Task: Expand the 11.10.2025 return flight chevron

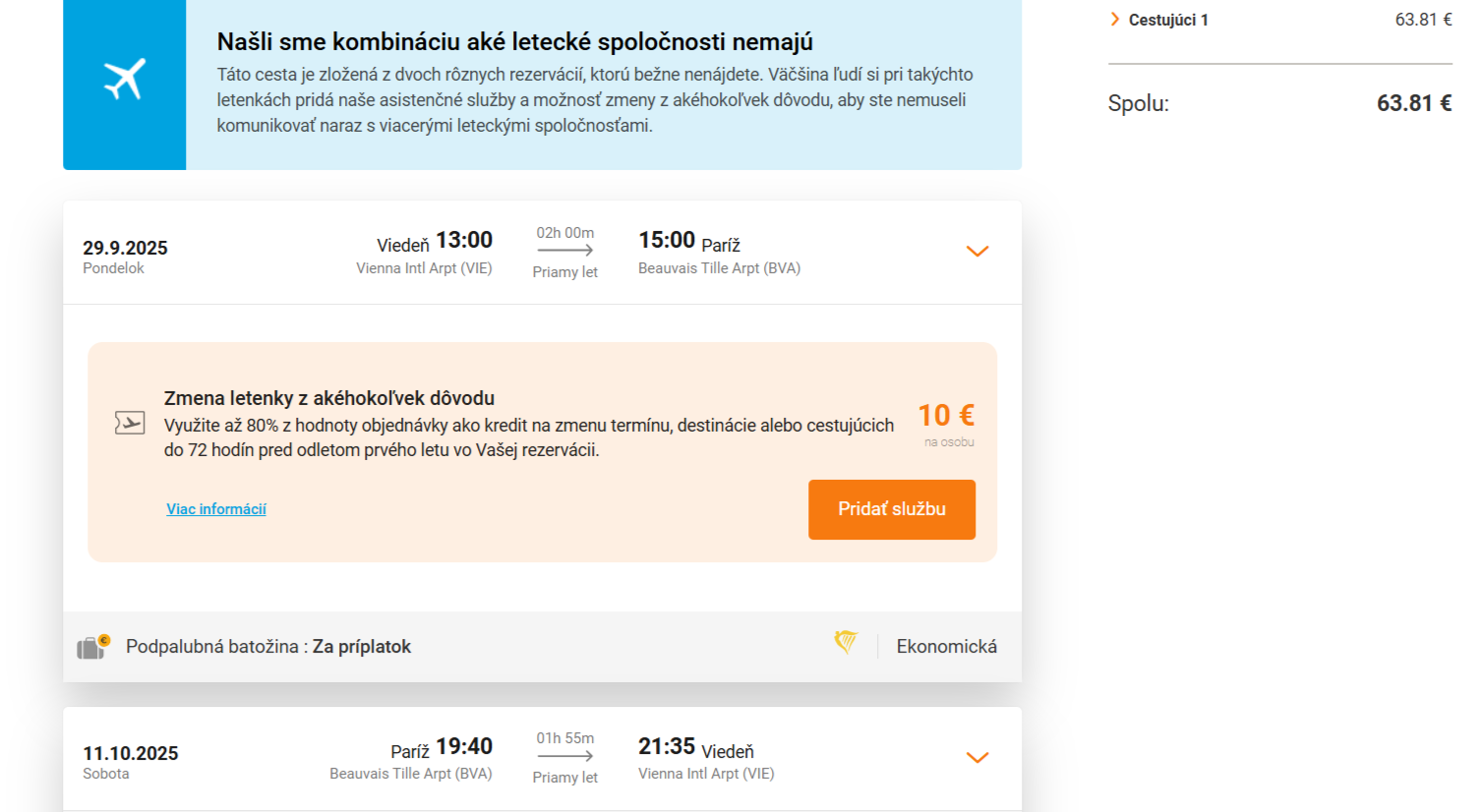Action: (977, 757)
